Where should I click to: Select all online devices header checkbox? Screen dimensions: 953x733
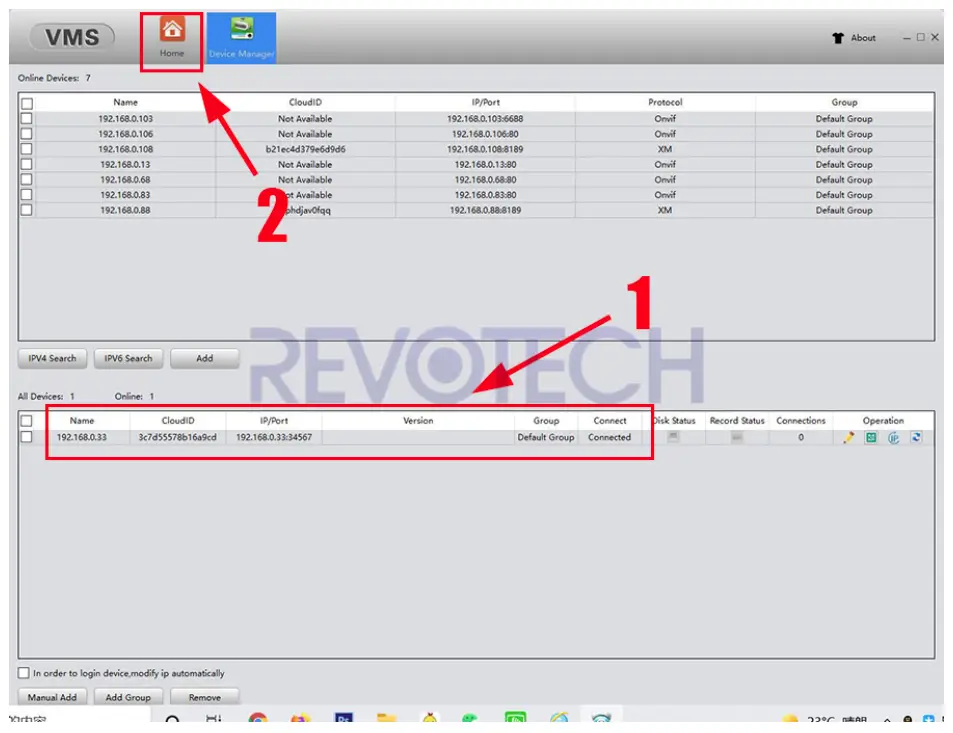tap(27, 103)
